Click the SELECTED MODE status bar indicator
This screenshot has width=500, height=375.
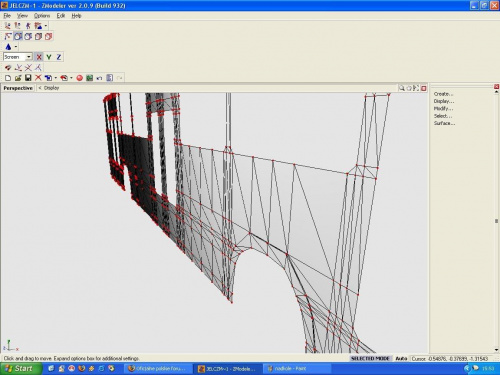coord(370,358)
